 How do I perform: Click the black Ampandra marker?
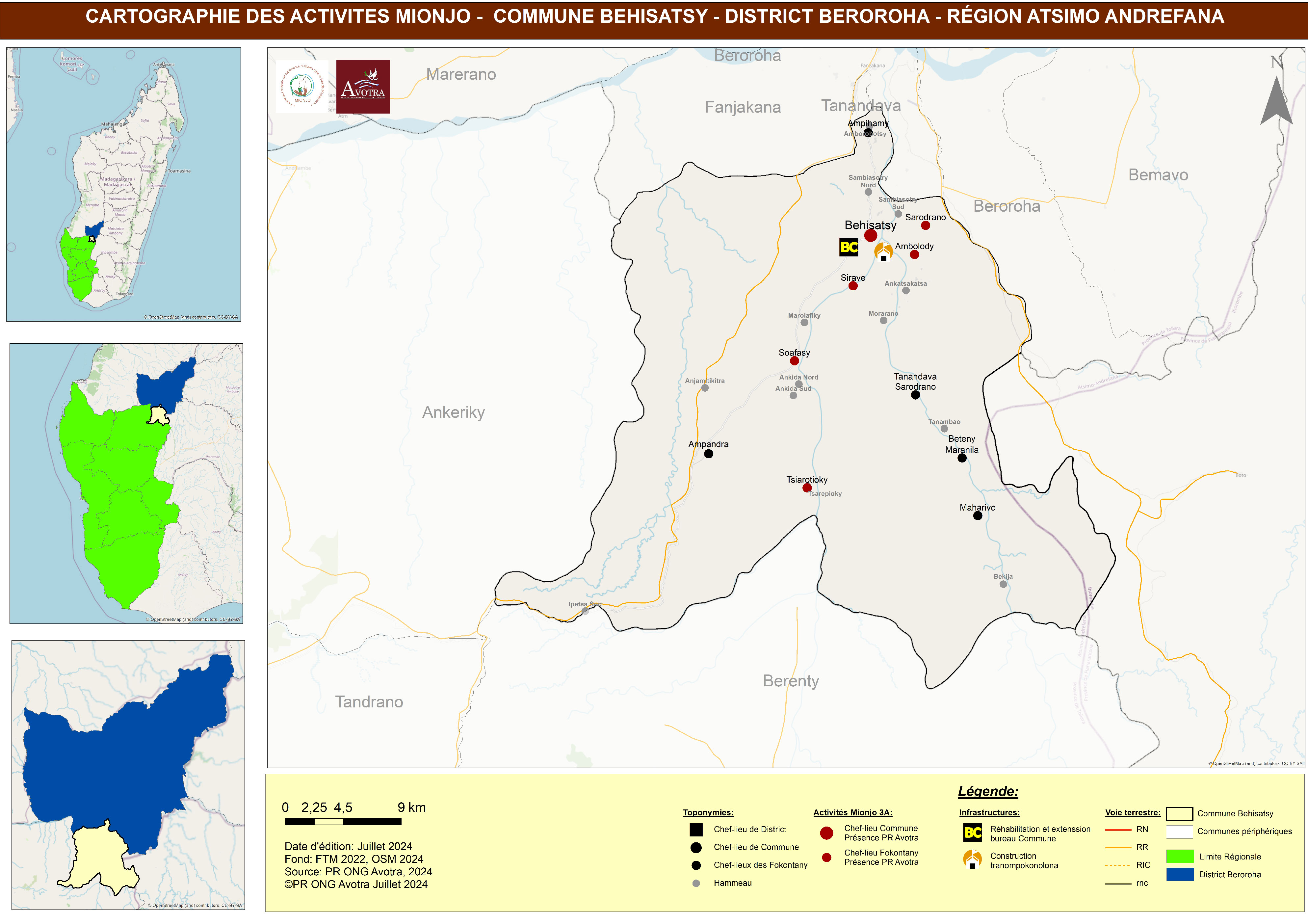tap(708, 454)
